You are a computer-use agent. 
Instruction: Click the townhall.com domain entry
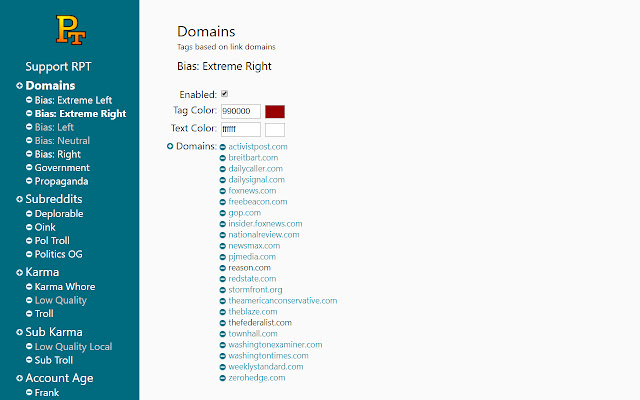coord(253,334)
